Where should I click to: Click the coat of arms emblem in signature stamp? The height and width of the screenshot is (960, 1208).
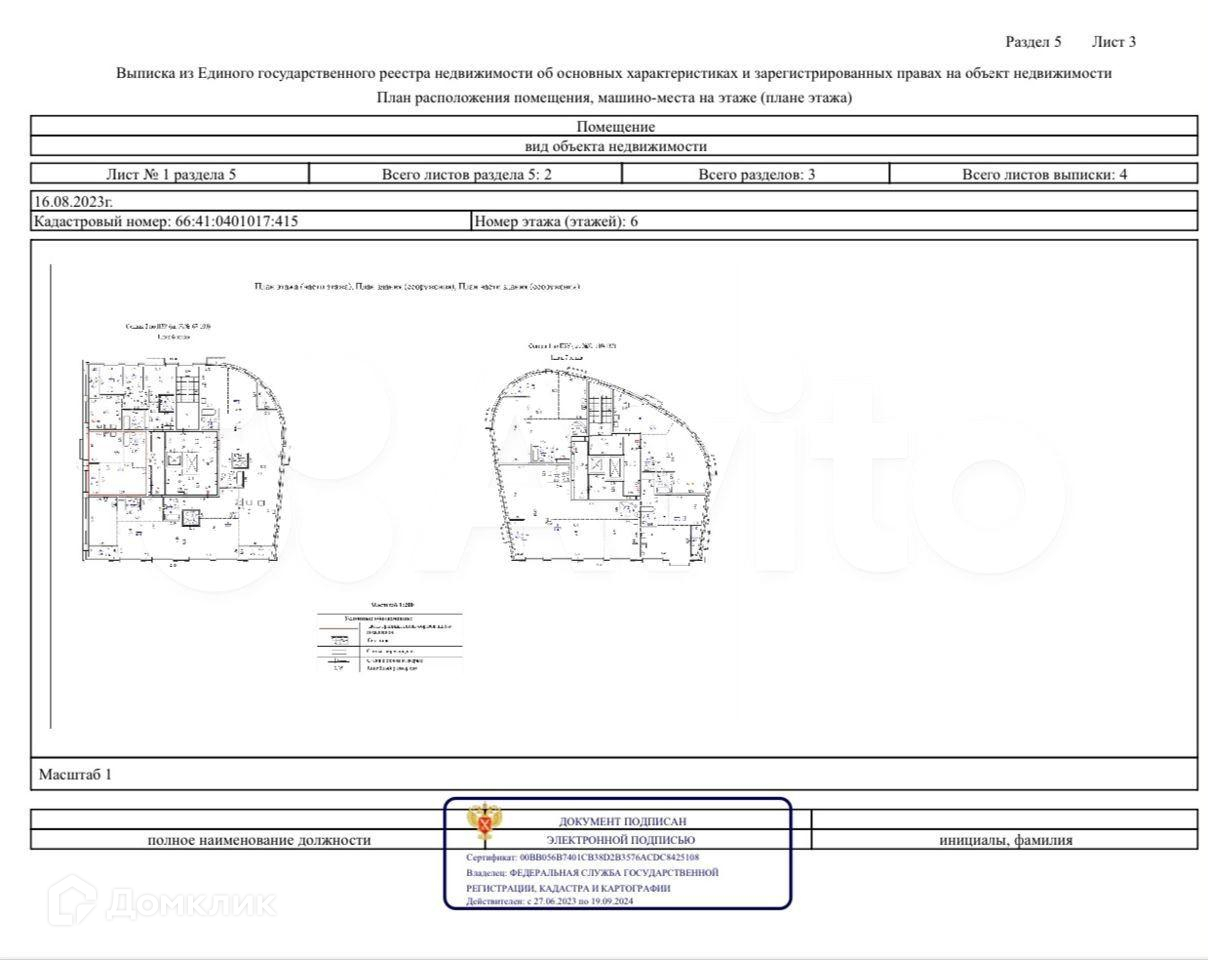[x=485, y=825]
